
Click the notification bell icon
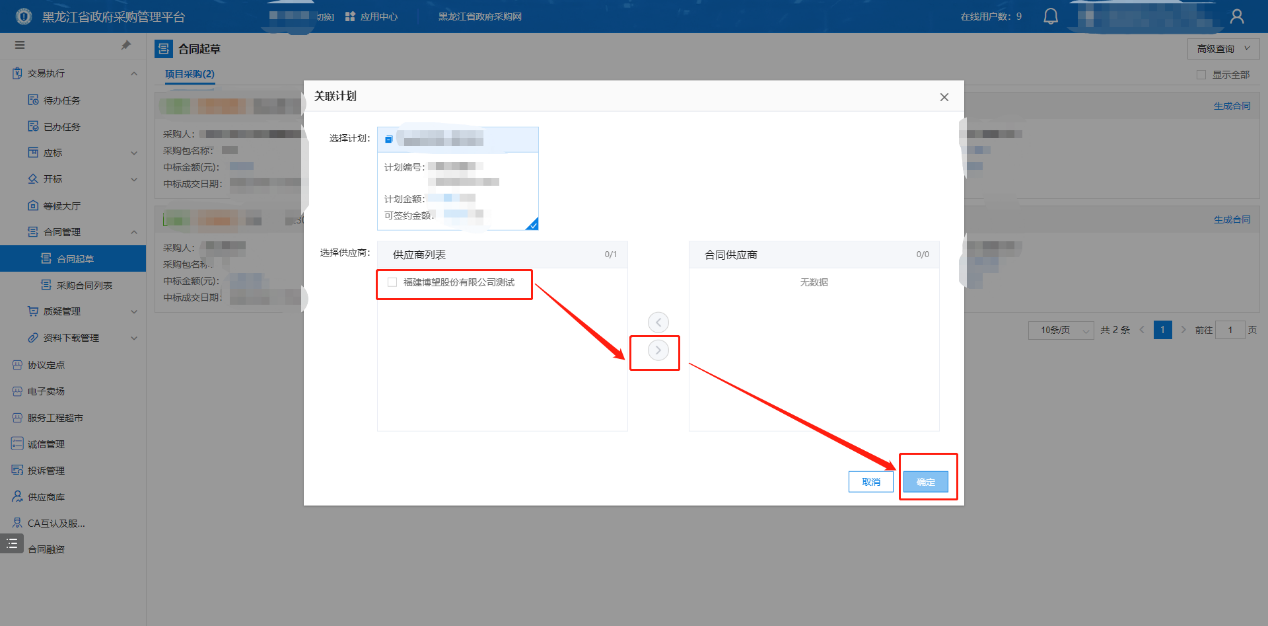[1050, 16]
